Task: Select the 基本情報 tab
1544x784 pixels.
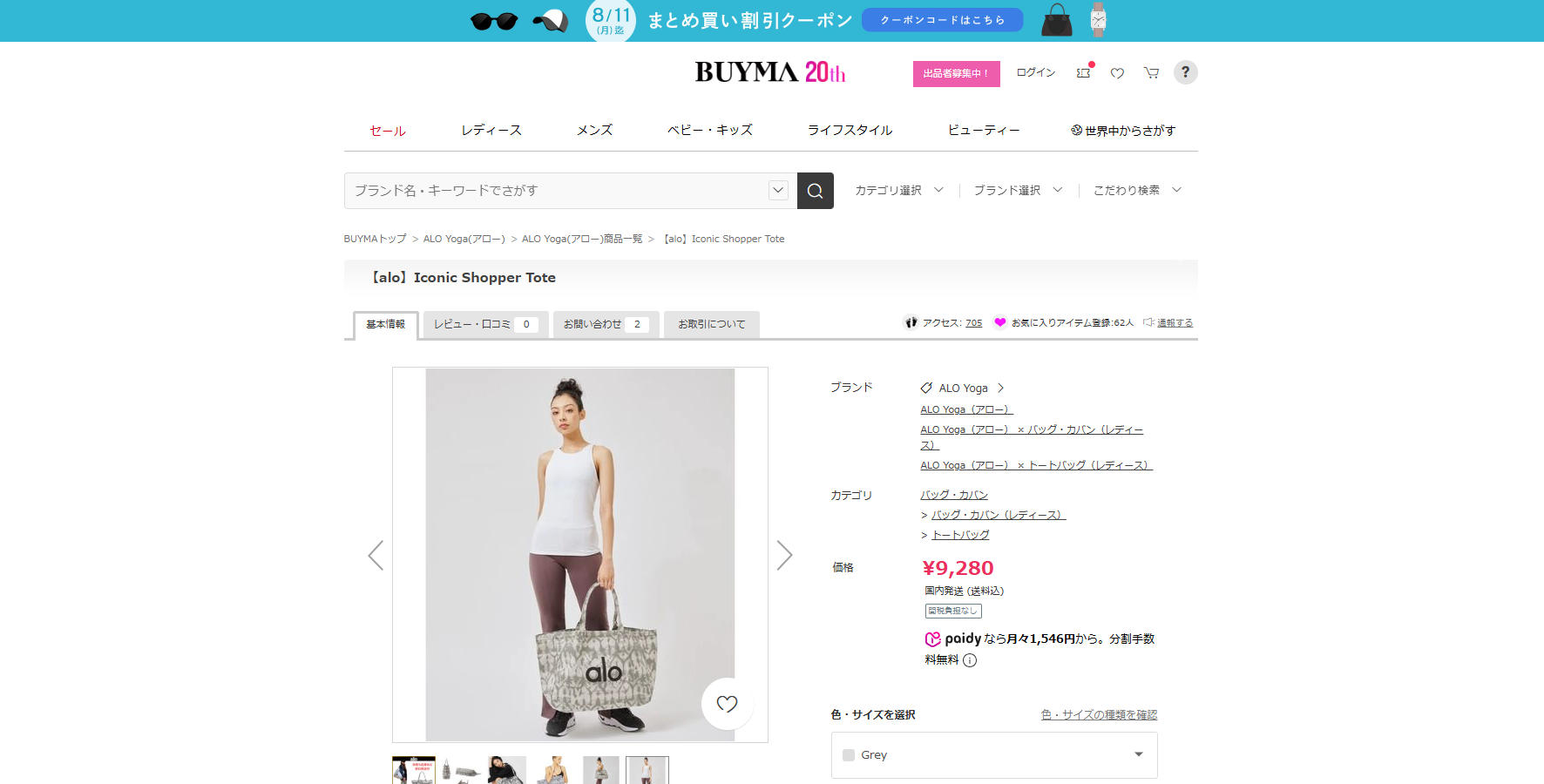Action: pos(386,325)
